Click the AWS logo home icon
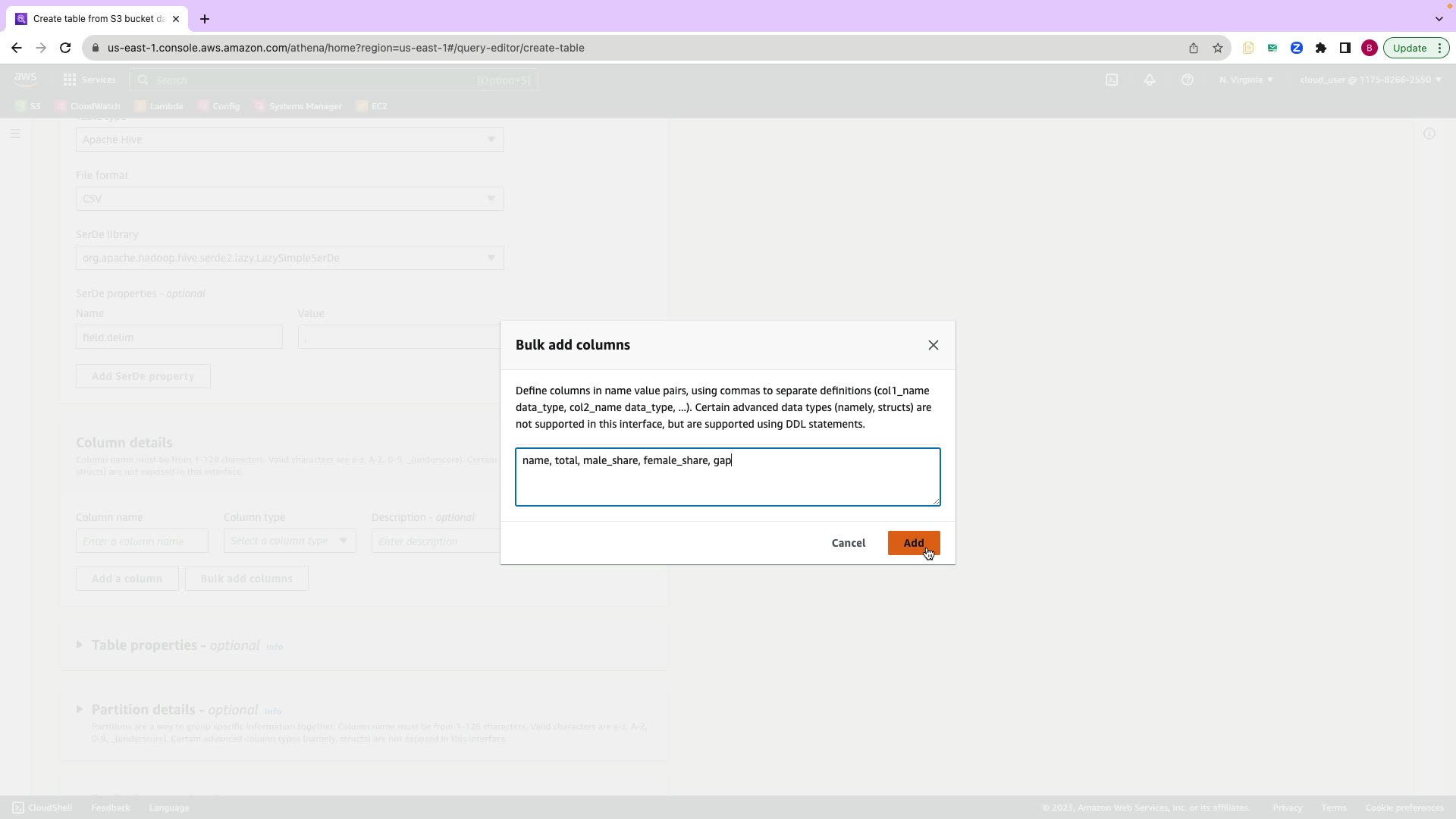The image size is (1456, 819). pos(25,79)
